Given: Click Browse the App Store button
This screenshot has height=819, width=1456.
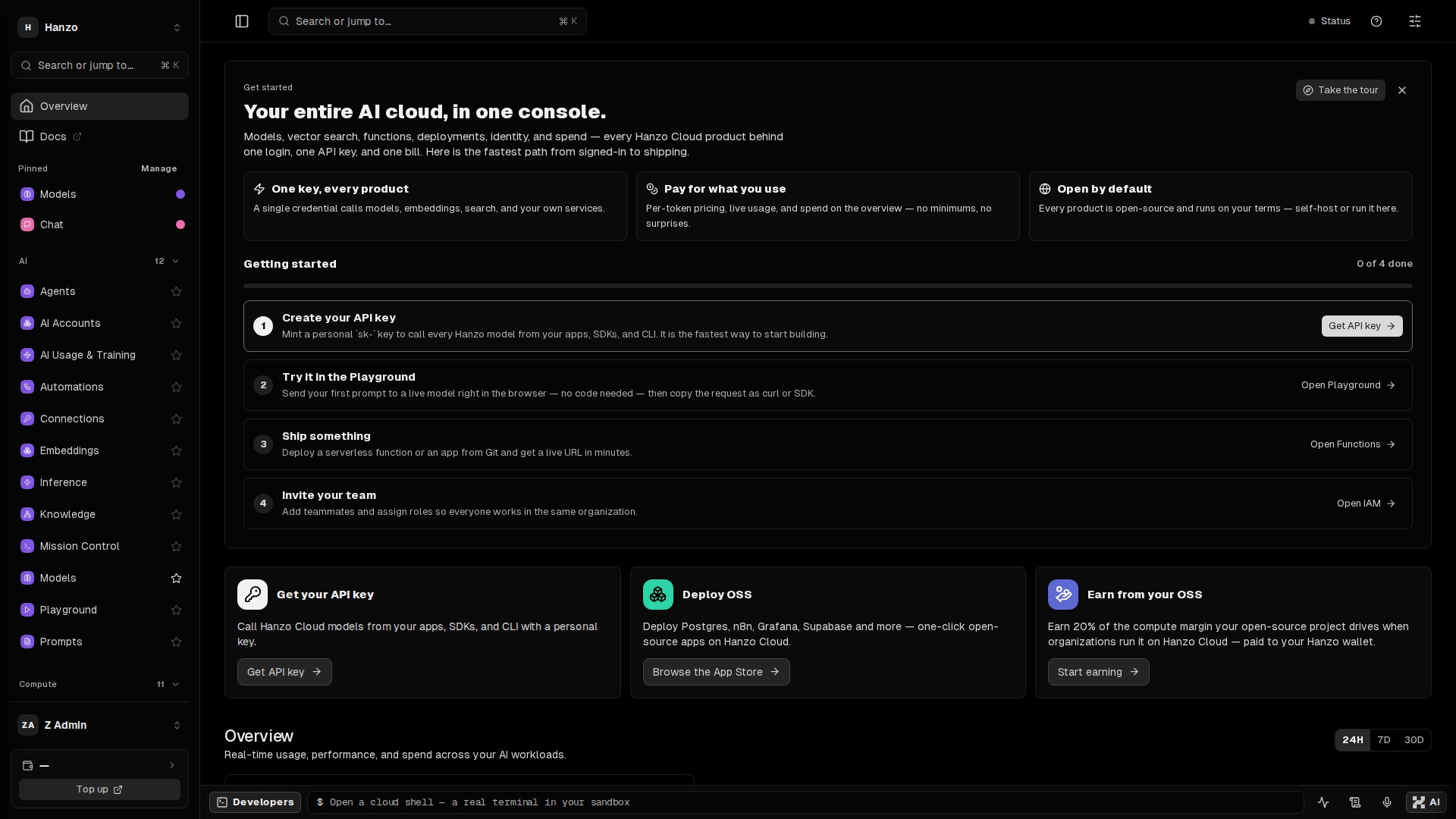Looking at the screenshot, I should 716,672.
